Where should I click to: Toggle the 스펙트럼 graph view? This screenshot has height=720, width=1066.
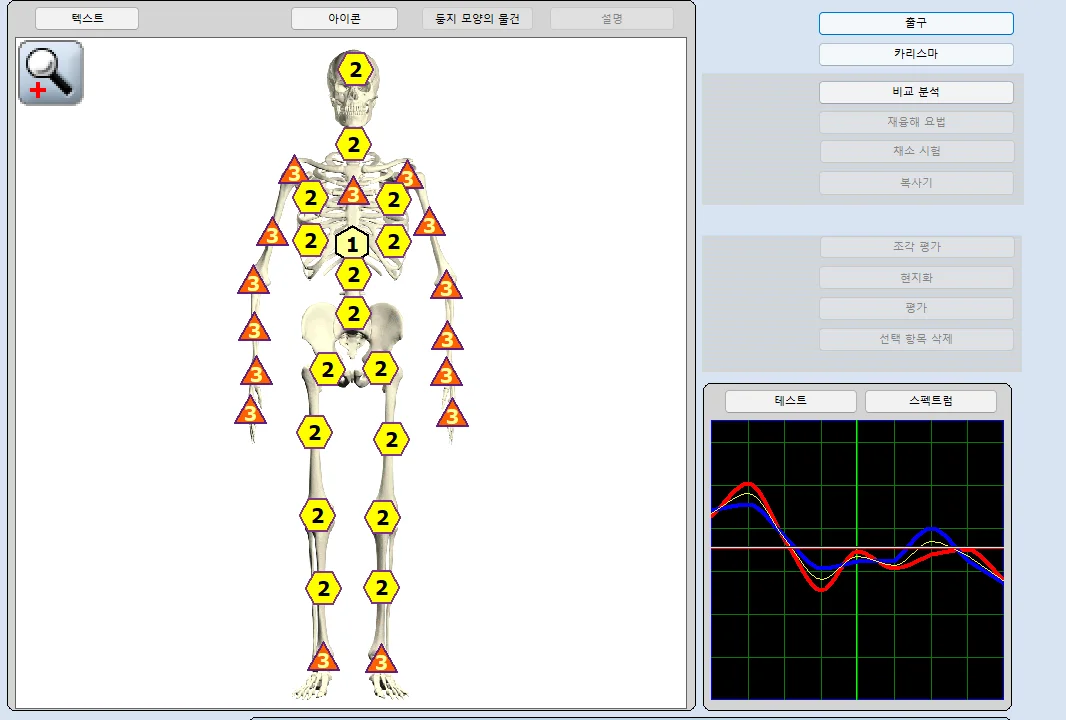tap(930, 401)
